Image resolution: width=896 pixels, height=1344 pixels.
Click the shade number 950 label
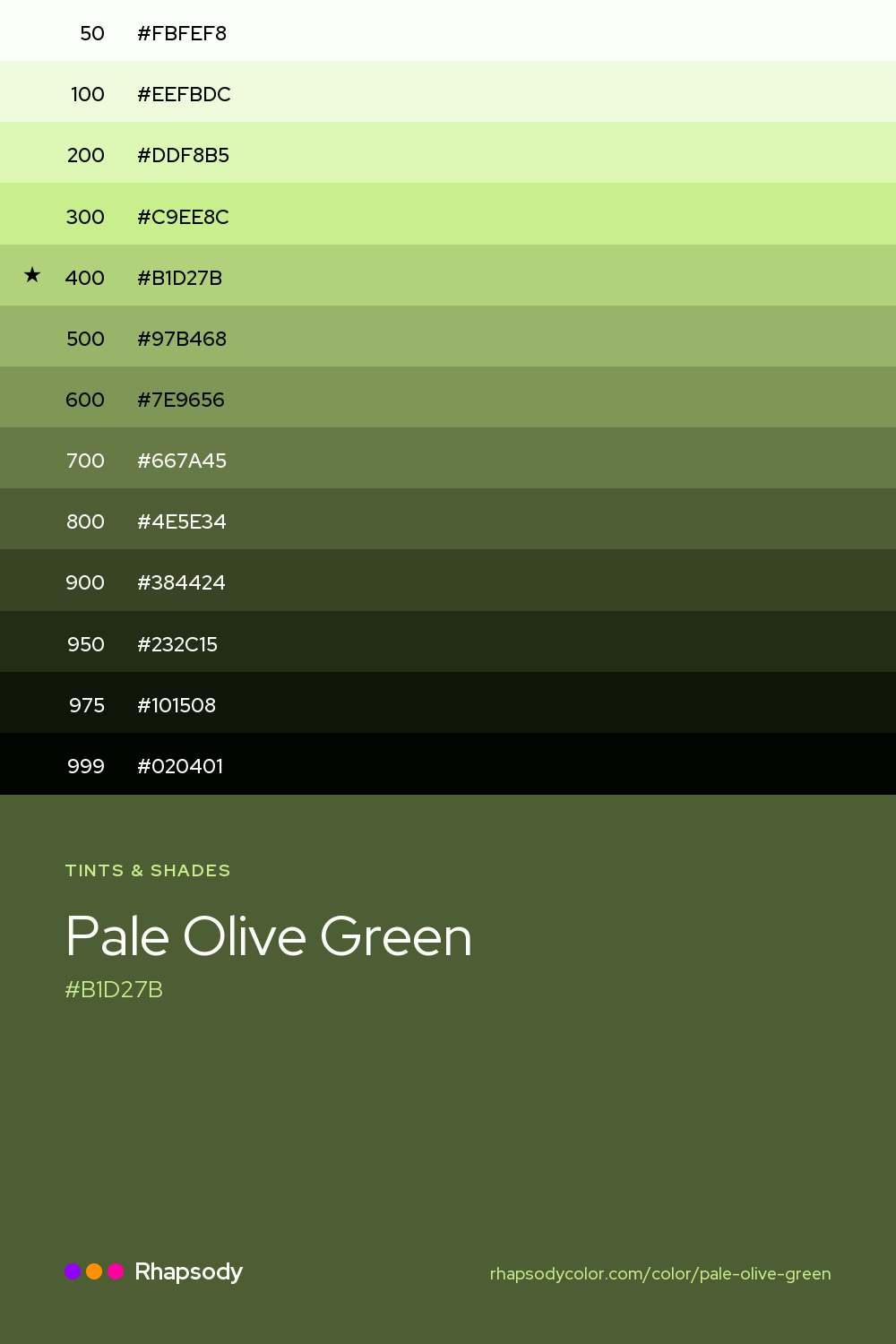(x=86, y=644)
